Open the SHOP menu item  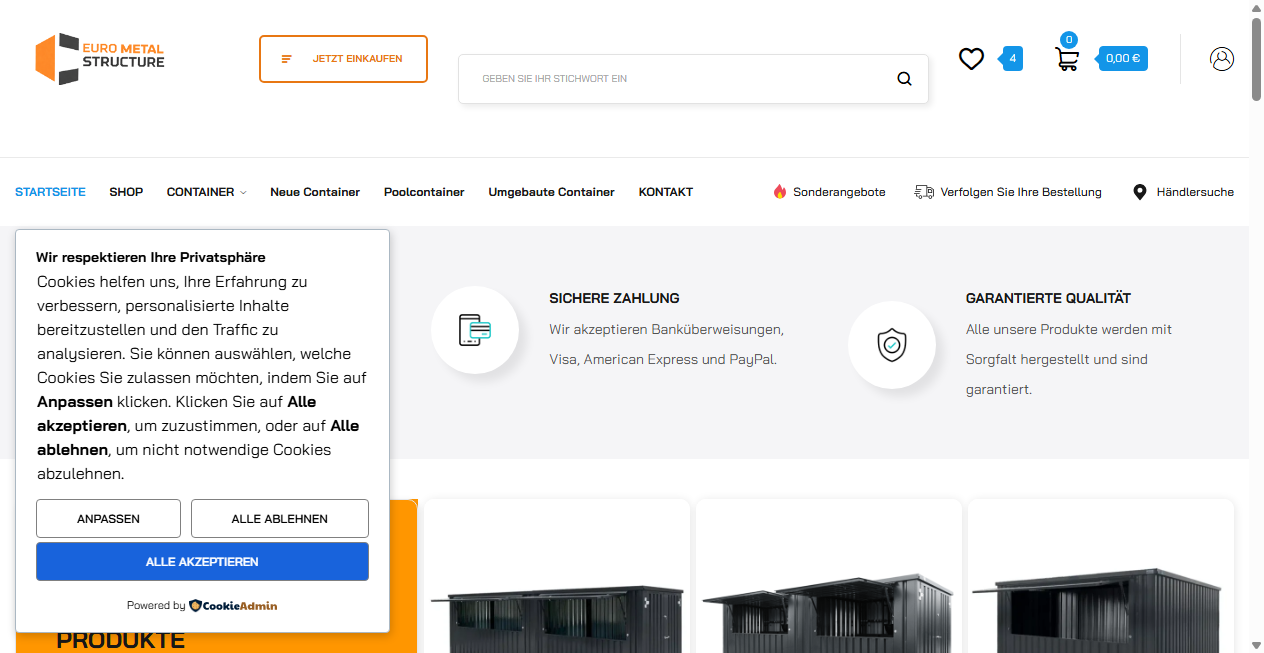tap(126, 192)
